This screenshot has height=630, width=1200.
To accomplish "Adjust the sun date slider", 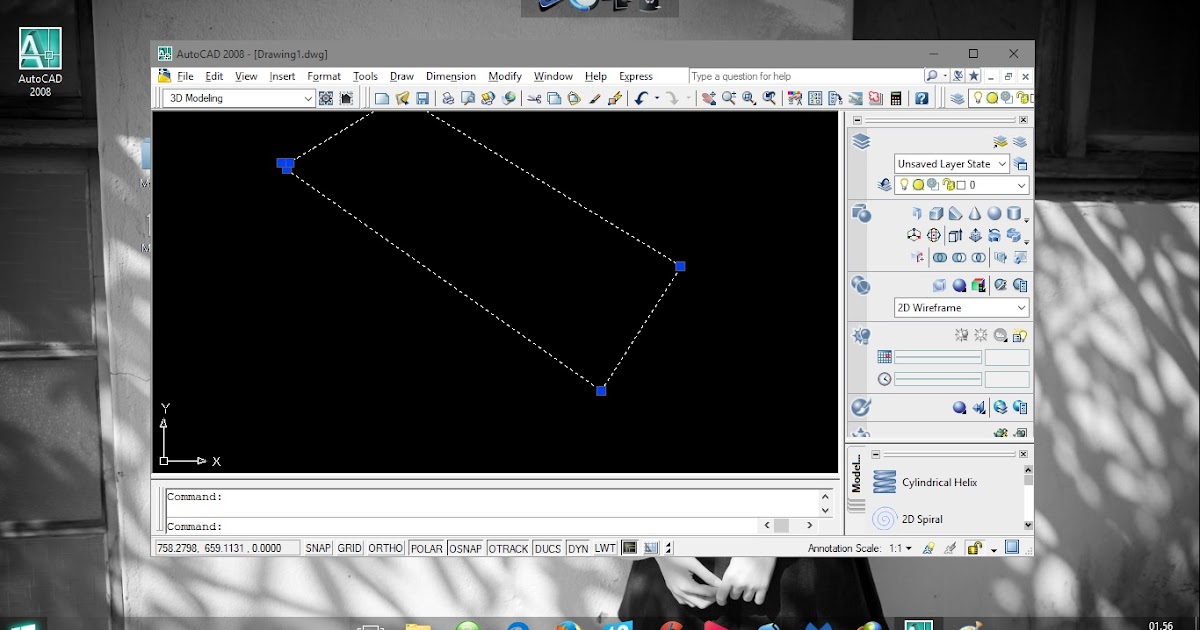I will point(938,357).
